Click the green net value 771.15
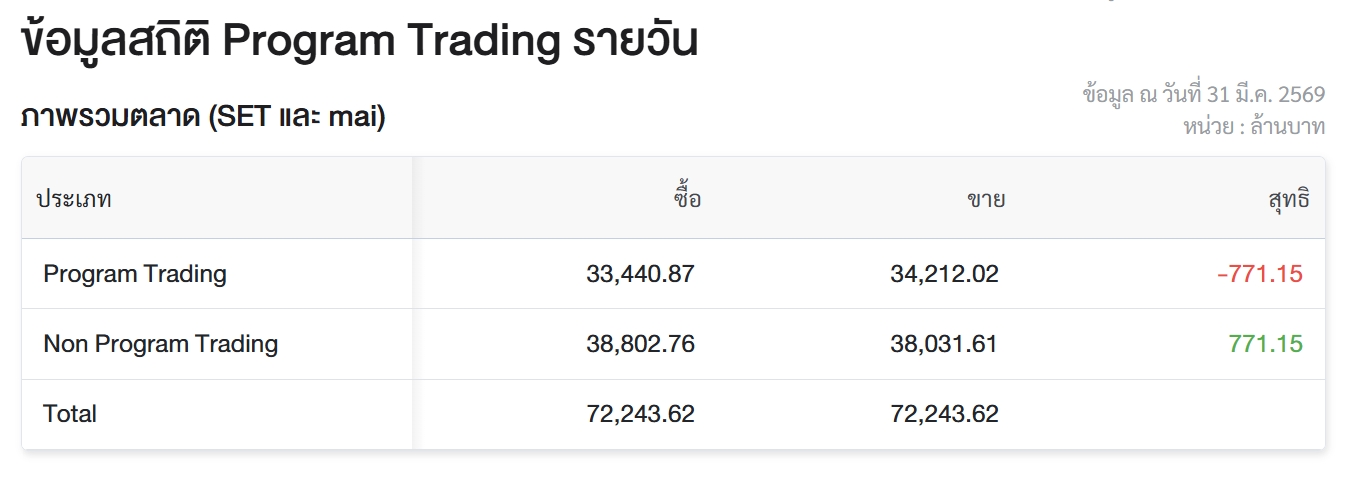Screen dimensions: 1350x488 pos(1265,344)
